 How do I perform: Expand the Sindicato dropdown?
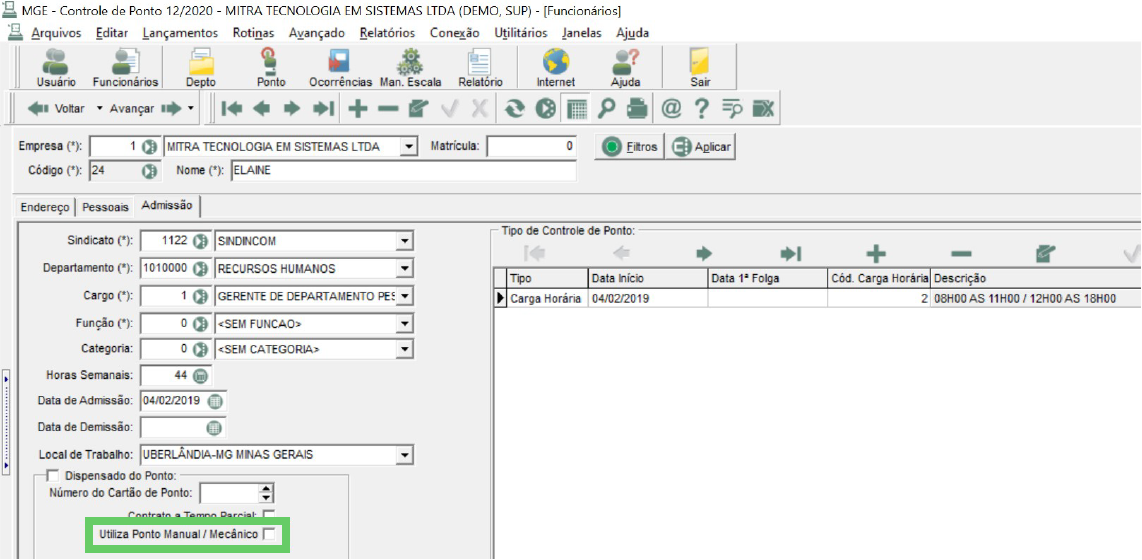[x=406, y=241]
